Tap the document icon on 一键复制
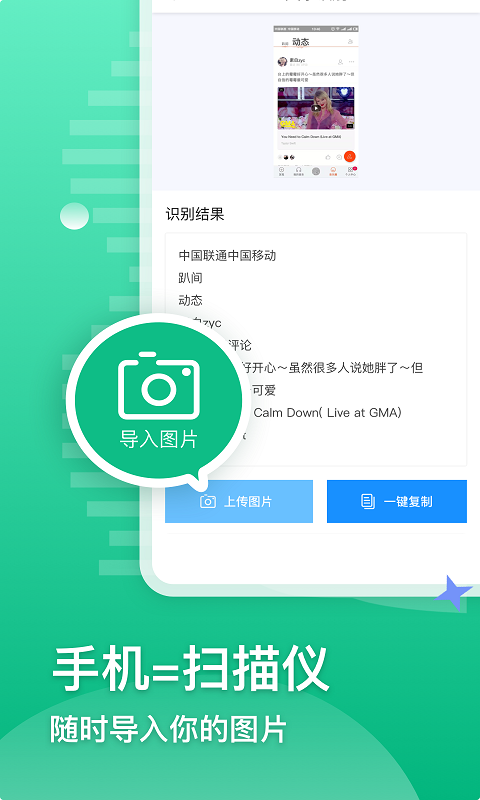Viewport: 480px width, 800px height. [368, 501]
